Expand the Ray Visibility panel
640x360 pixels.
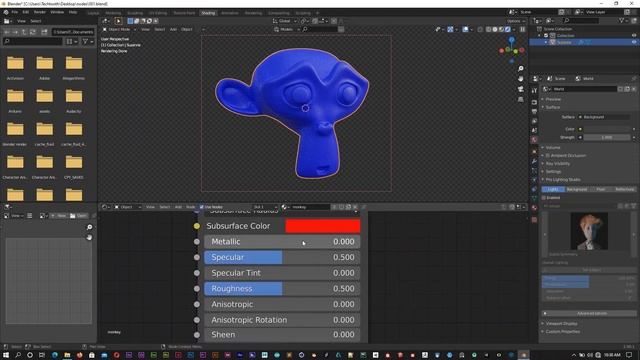click(x=557, y=164)
